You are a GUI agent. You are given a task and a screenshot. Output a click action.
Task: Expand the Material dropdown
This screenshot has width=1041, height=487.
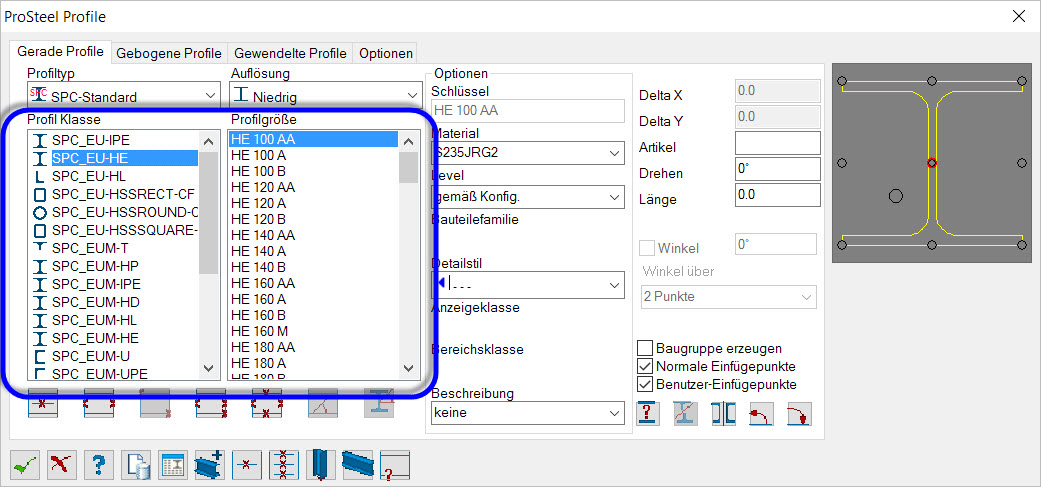click(x=528, y=153)
